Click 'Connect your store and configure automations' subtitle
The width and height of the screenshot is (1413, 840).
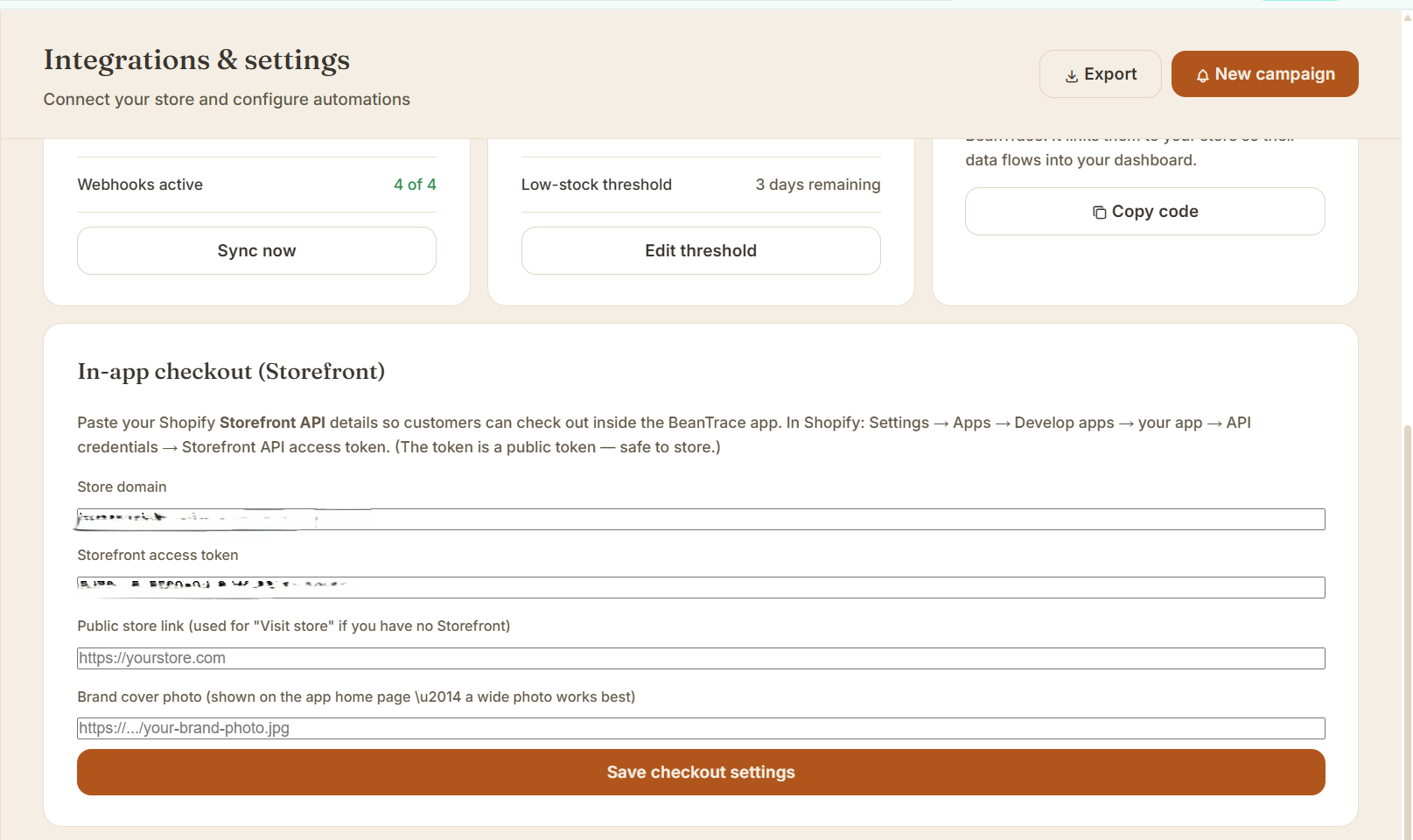click(x=227, y=99)
